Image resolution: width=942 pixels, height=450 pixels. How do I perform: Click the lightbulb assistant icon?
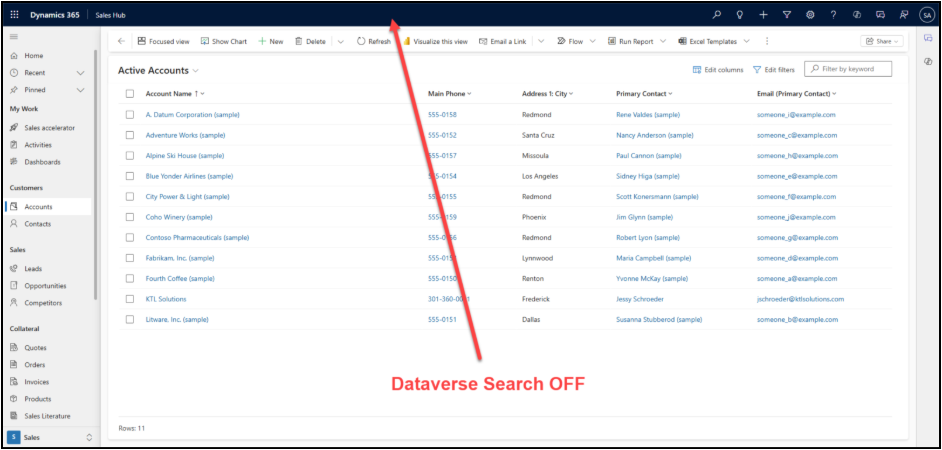click(x=740, y=14)
